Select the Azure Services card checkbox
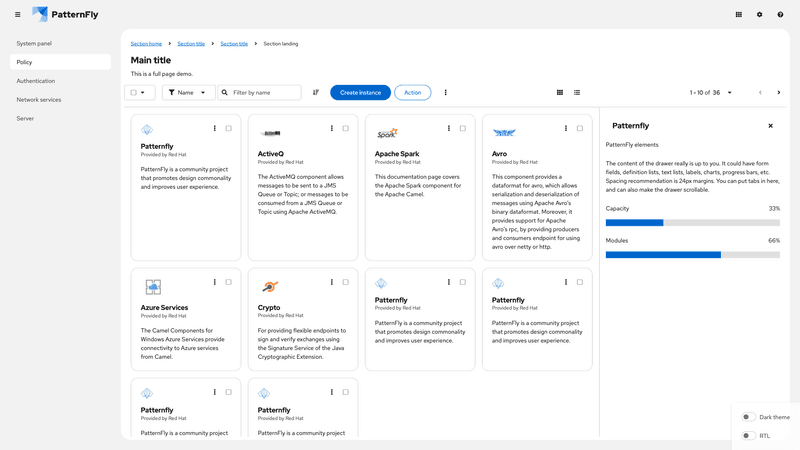The image size is (800, 450). [x=229, y=282]
